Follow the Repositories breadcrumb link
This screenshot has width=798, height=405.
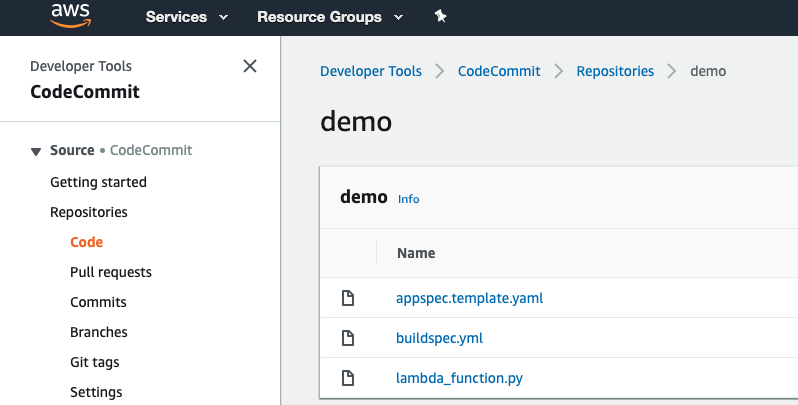(615, 71)
